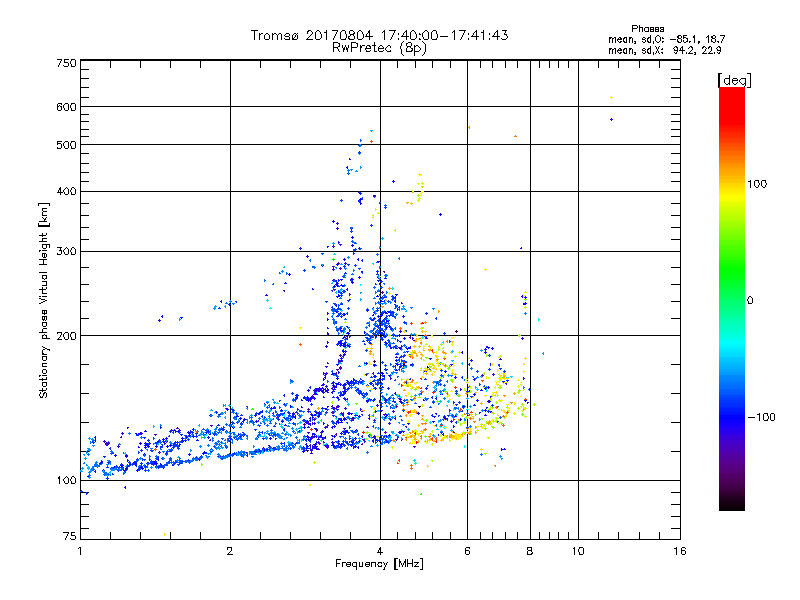
Task: Click the colorbar tick label '0'
Action: click(750, 301)
